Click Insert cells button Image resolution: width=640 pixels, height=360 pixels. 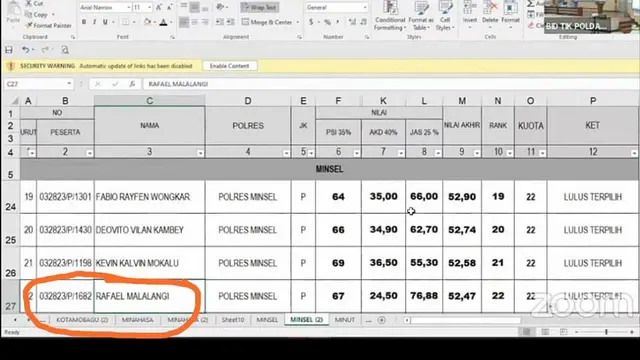coord(470,16)
